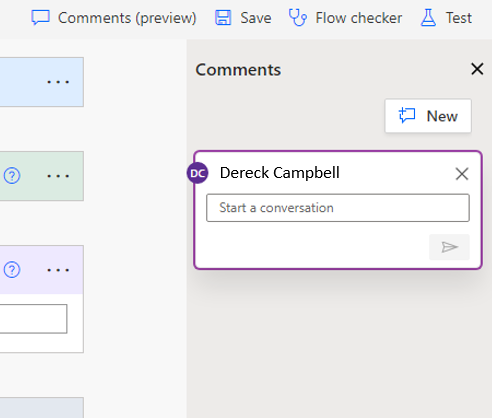Create a New comment
The image size is (492, 418).
(428, 116)
